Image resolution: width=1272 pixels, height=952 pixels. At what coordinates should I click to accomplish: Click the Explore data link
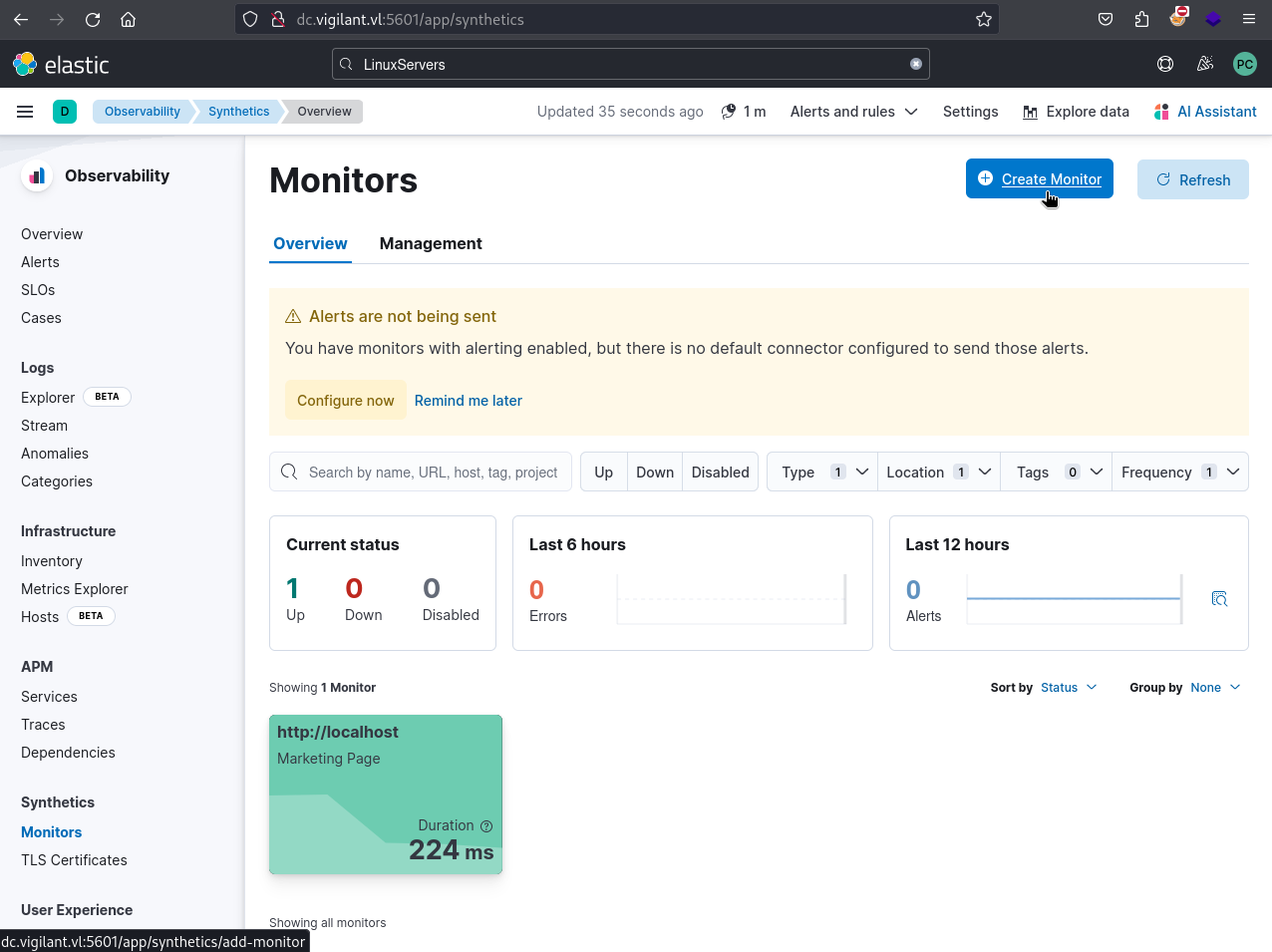(x=1076, y=112)
